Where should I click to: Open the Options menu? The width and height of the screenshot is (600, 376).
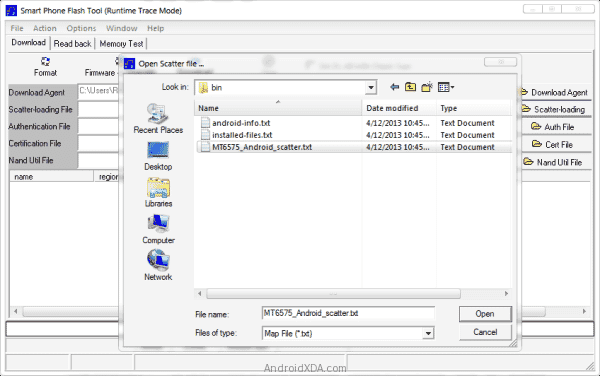pyautogui.click(x=81, y=28)
